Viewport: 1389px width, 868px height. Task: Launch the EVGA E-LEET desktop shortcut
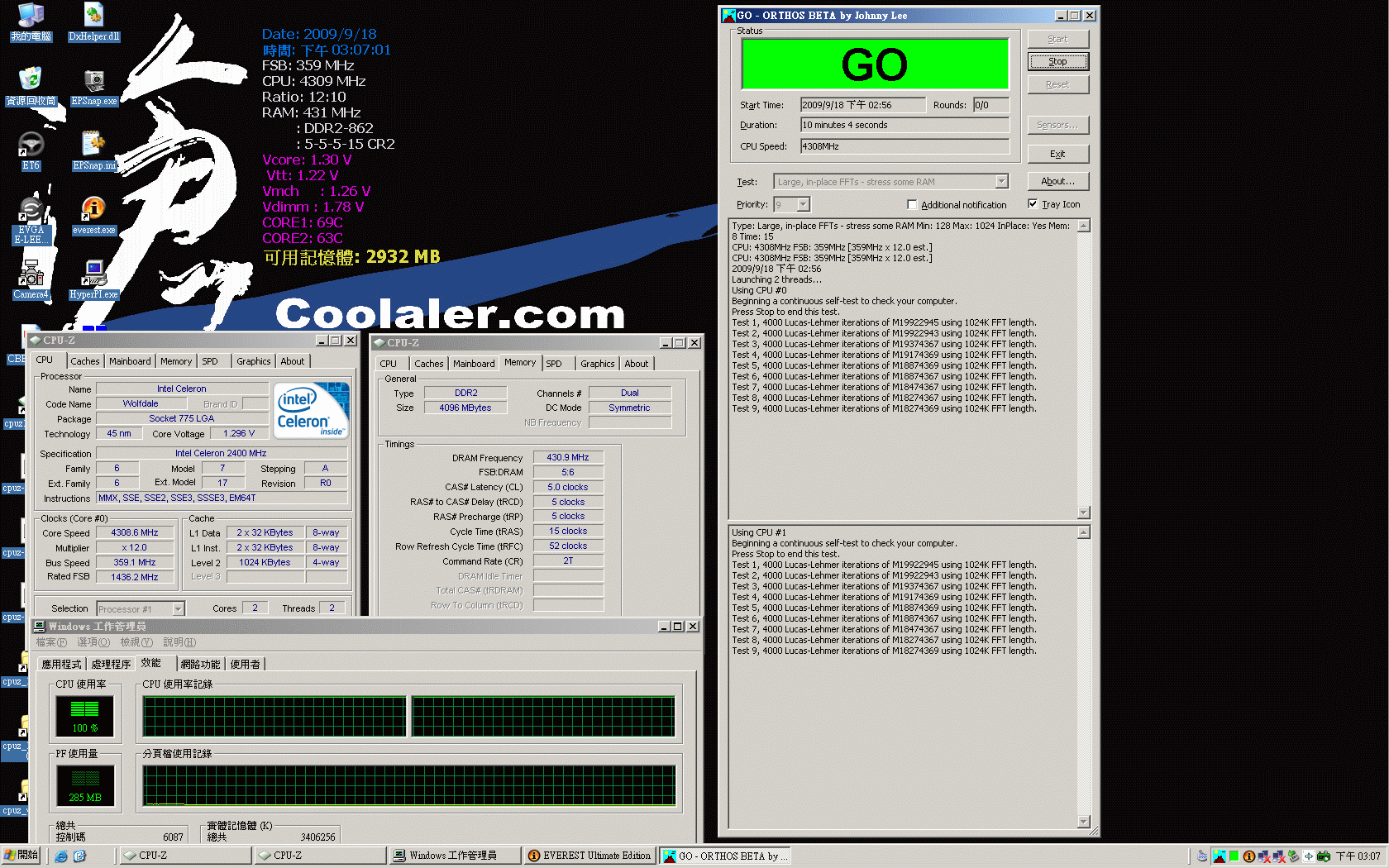[x=31, y=220]
